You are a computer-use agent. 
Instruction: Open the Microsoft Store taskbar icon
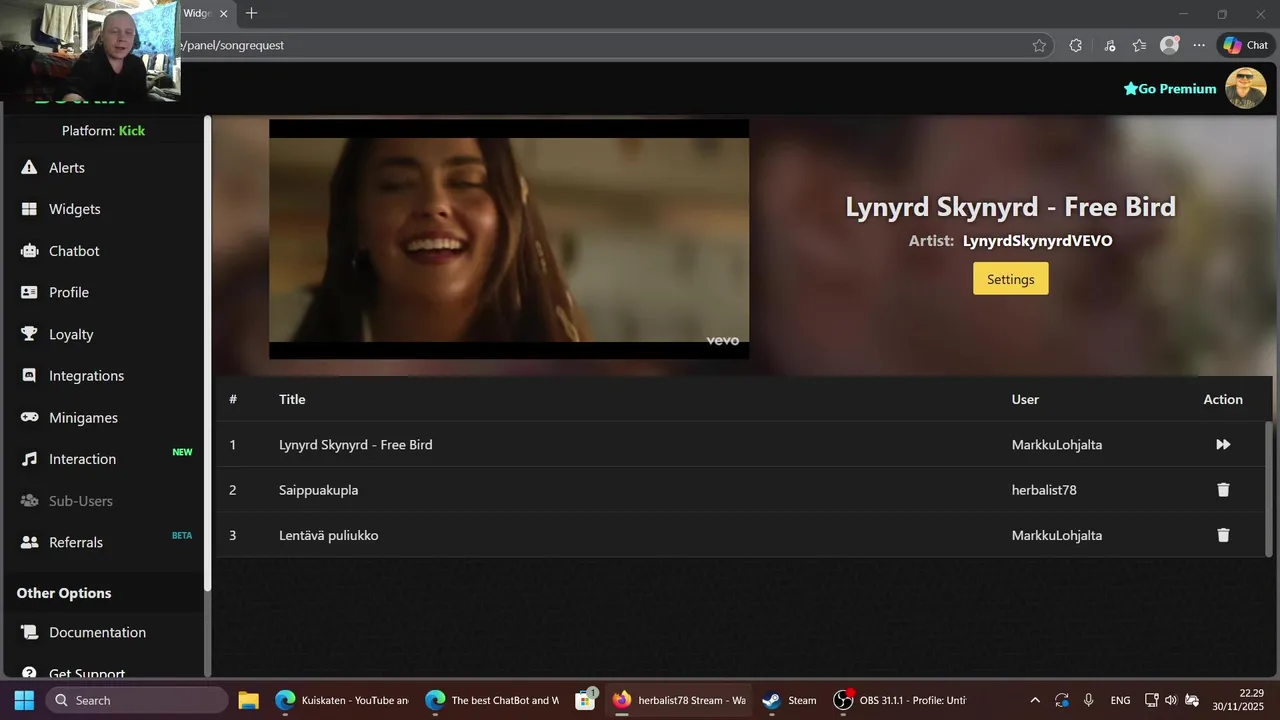click(x=586, y=700)
